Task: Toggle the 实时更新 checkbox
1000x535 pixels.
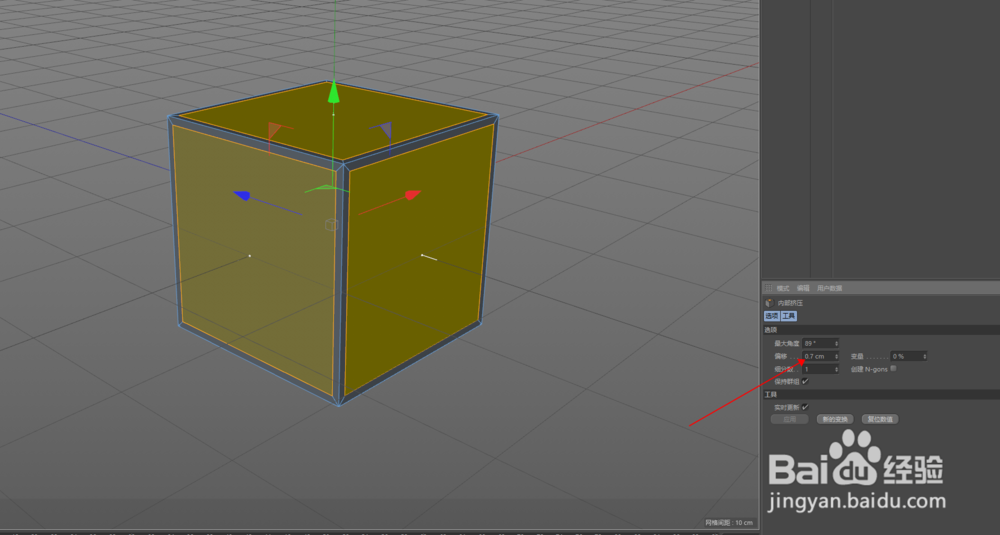Action: 805,407
